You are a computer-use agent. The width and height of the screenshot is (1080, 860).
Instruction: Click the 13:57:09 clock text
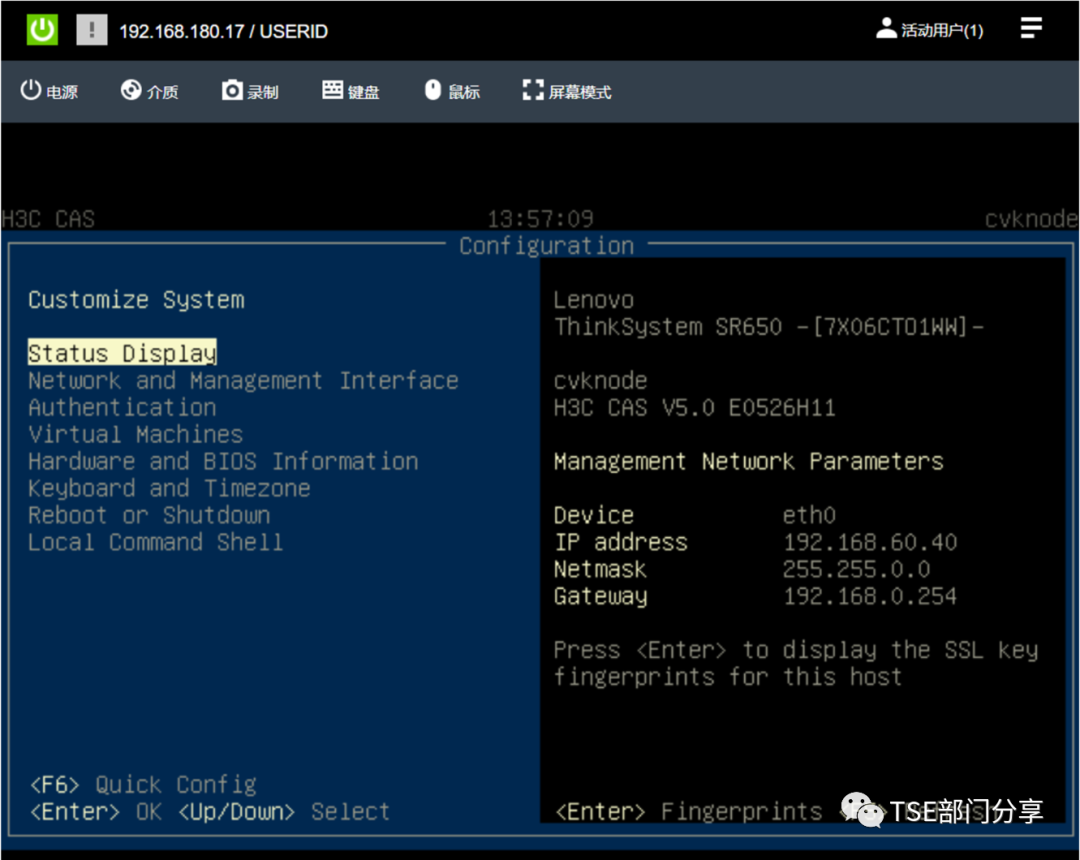[x=541, y=219]
